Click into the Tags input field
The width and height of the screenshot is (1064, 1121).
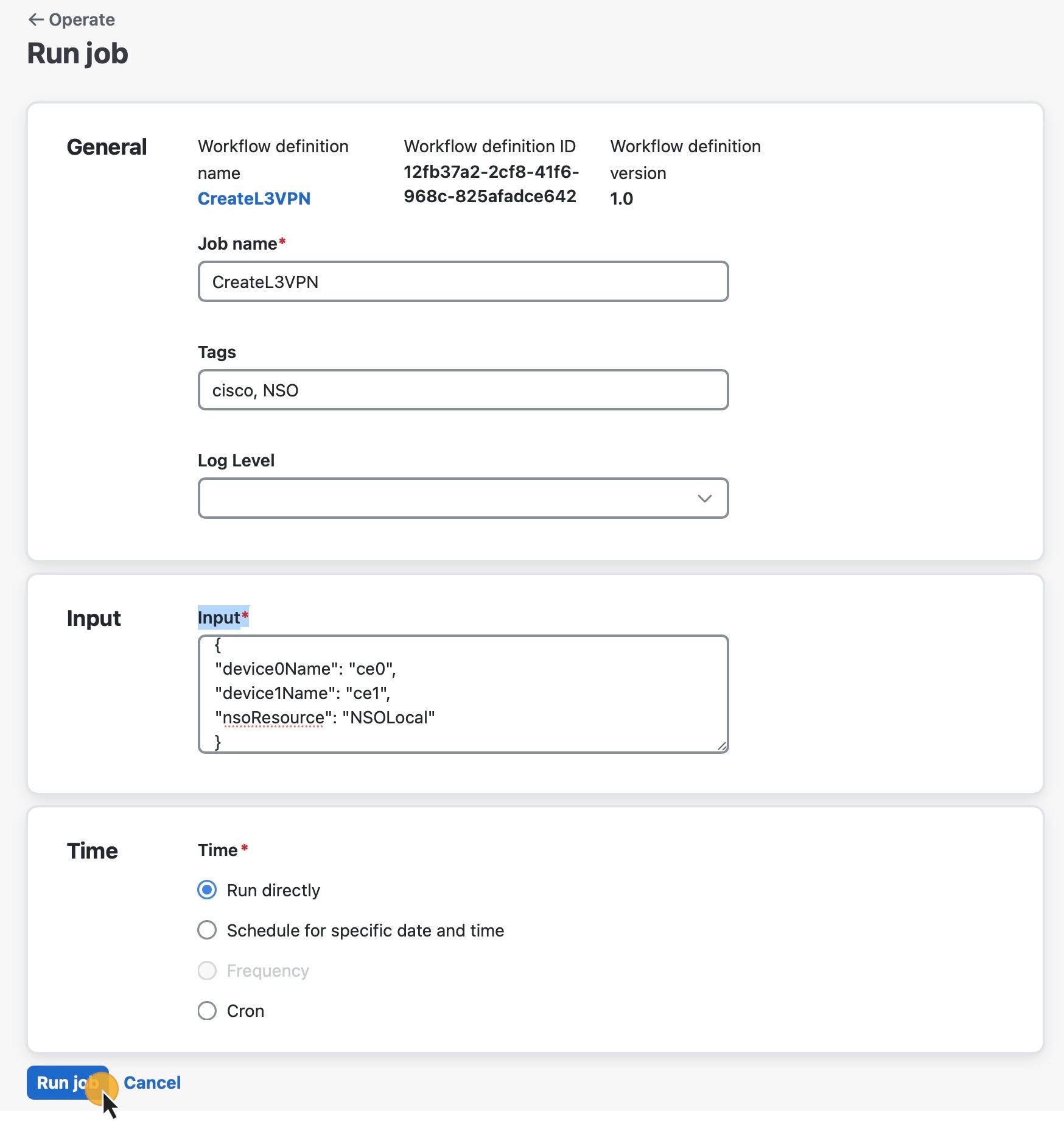(463, 390)
